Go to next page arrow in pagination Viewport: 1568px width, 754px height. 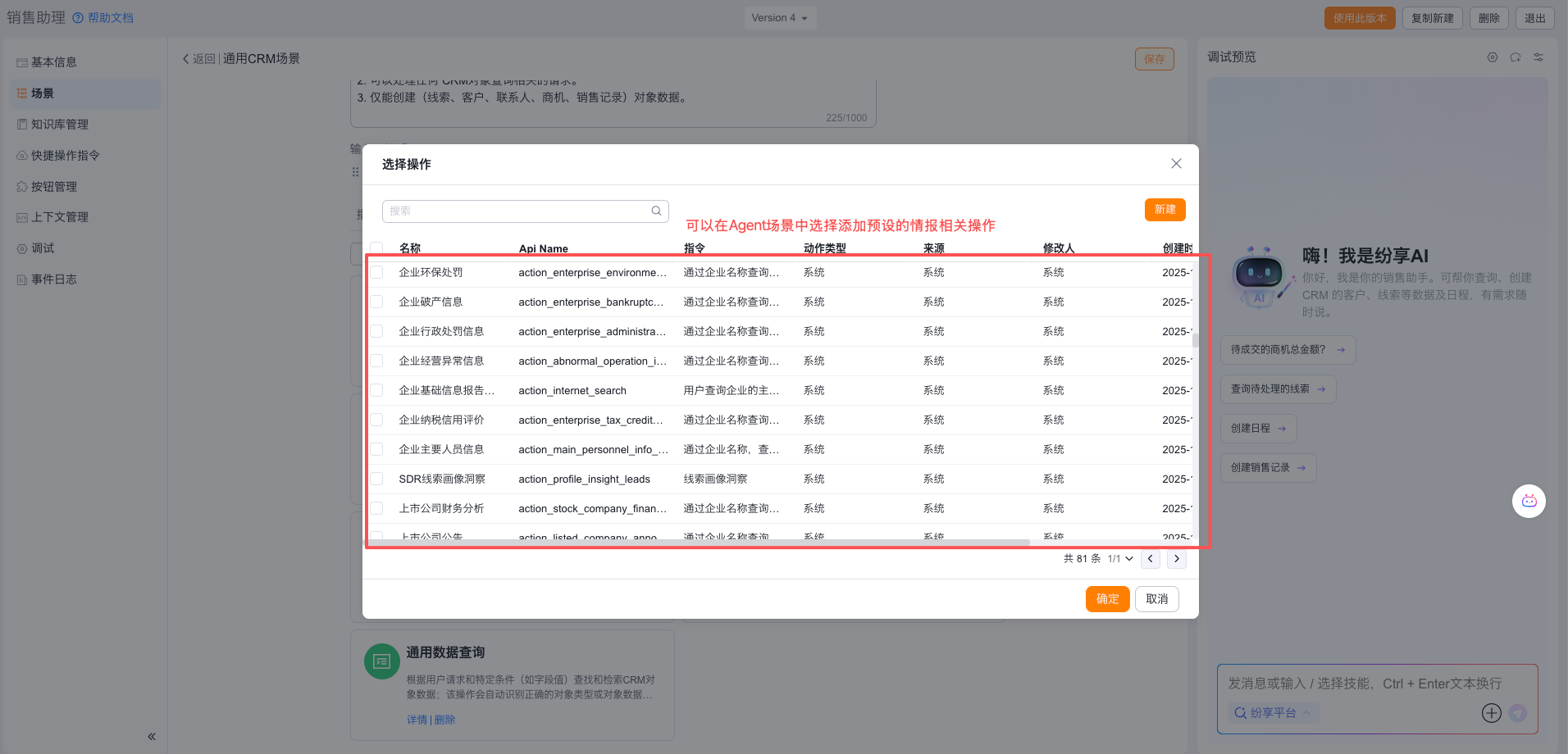(1177, 559)
